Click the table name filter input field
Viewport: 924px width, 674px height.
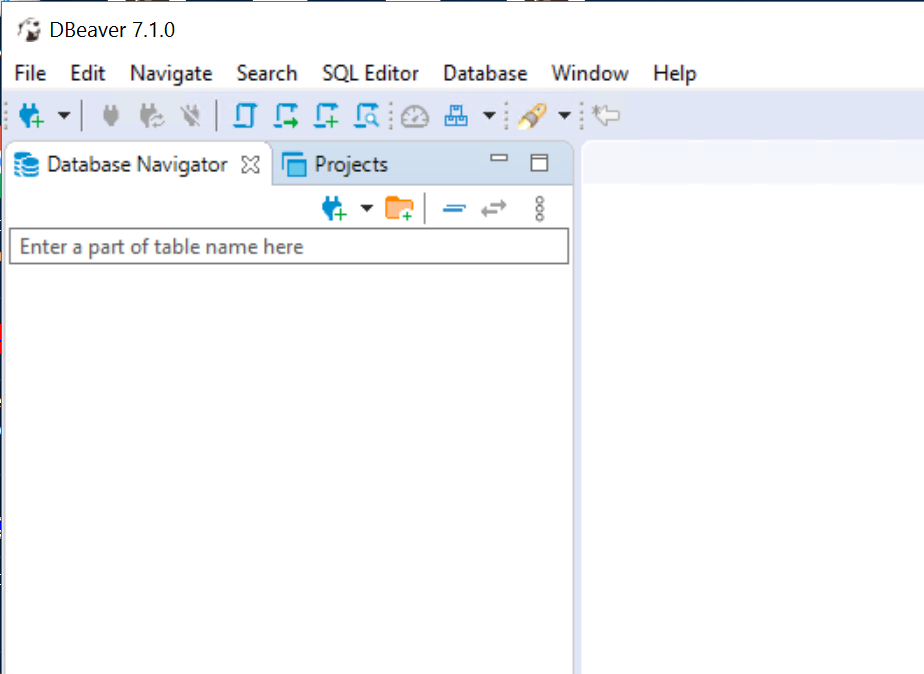(x=288, y=247)
